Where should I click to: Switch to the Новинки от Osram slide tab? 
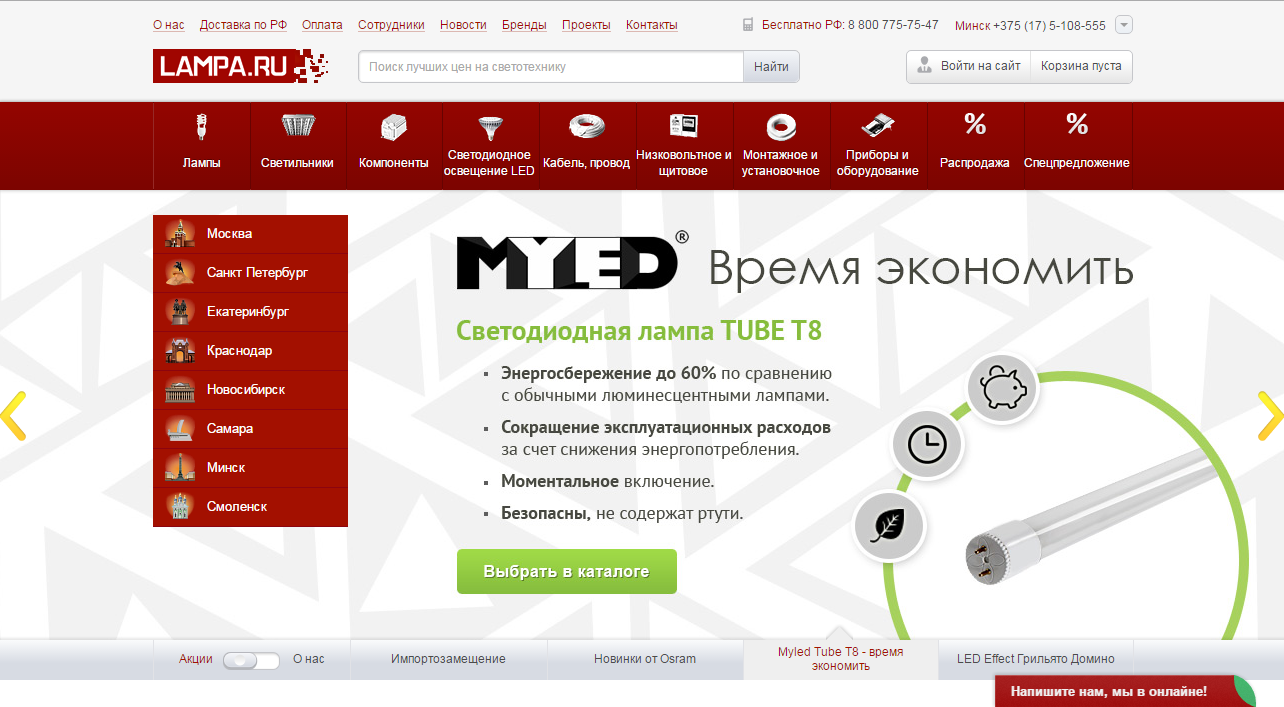[x=645, y=659]
